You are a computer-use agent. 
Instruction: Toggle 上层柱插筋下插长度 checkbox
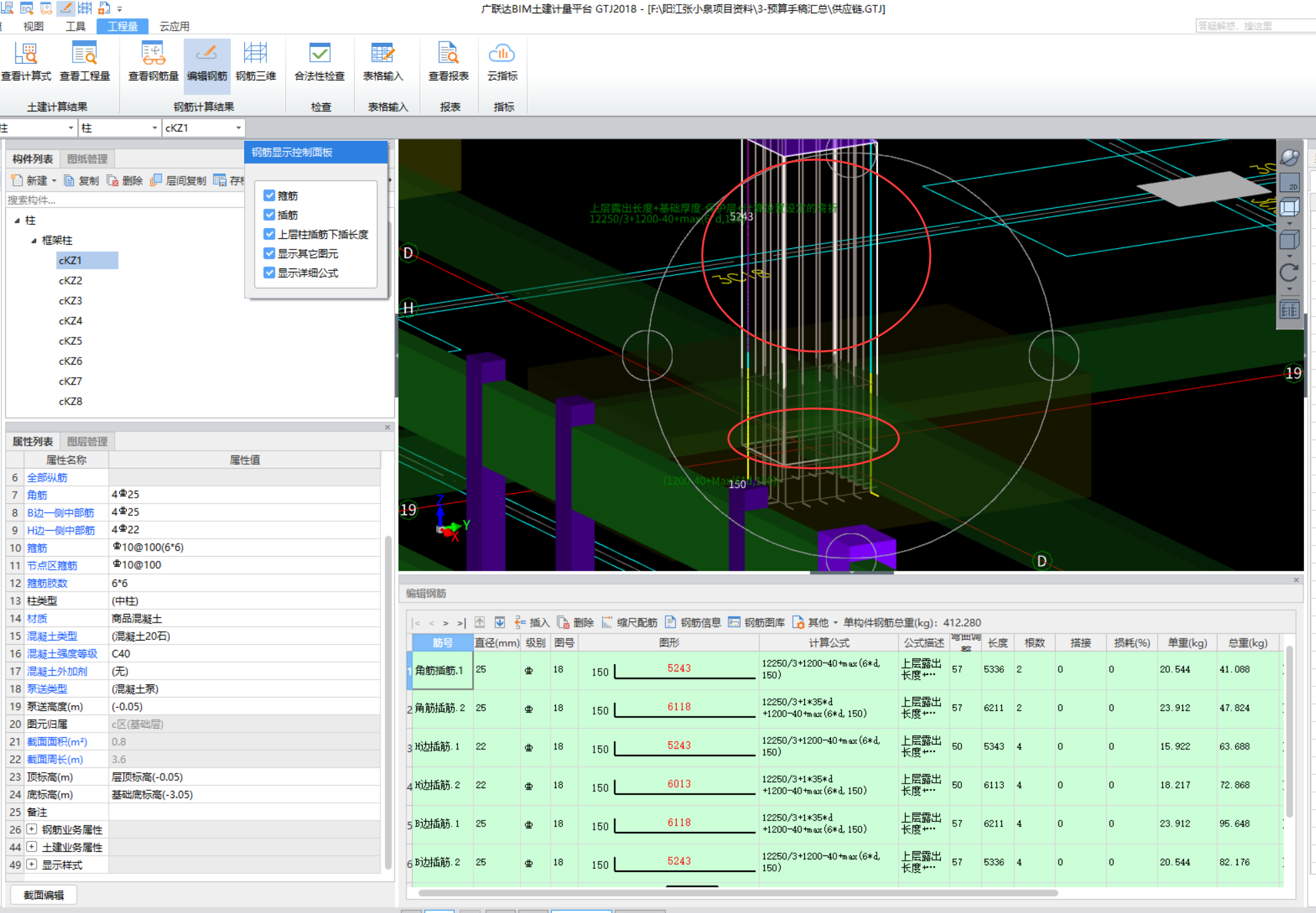(270, 234)
